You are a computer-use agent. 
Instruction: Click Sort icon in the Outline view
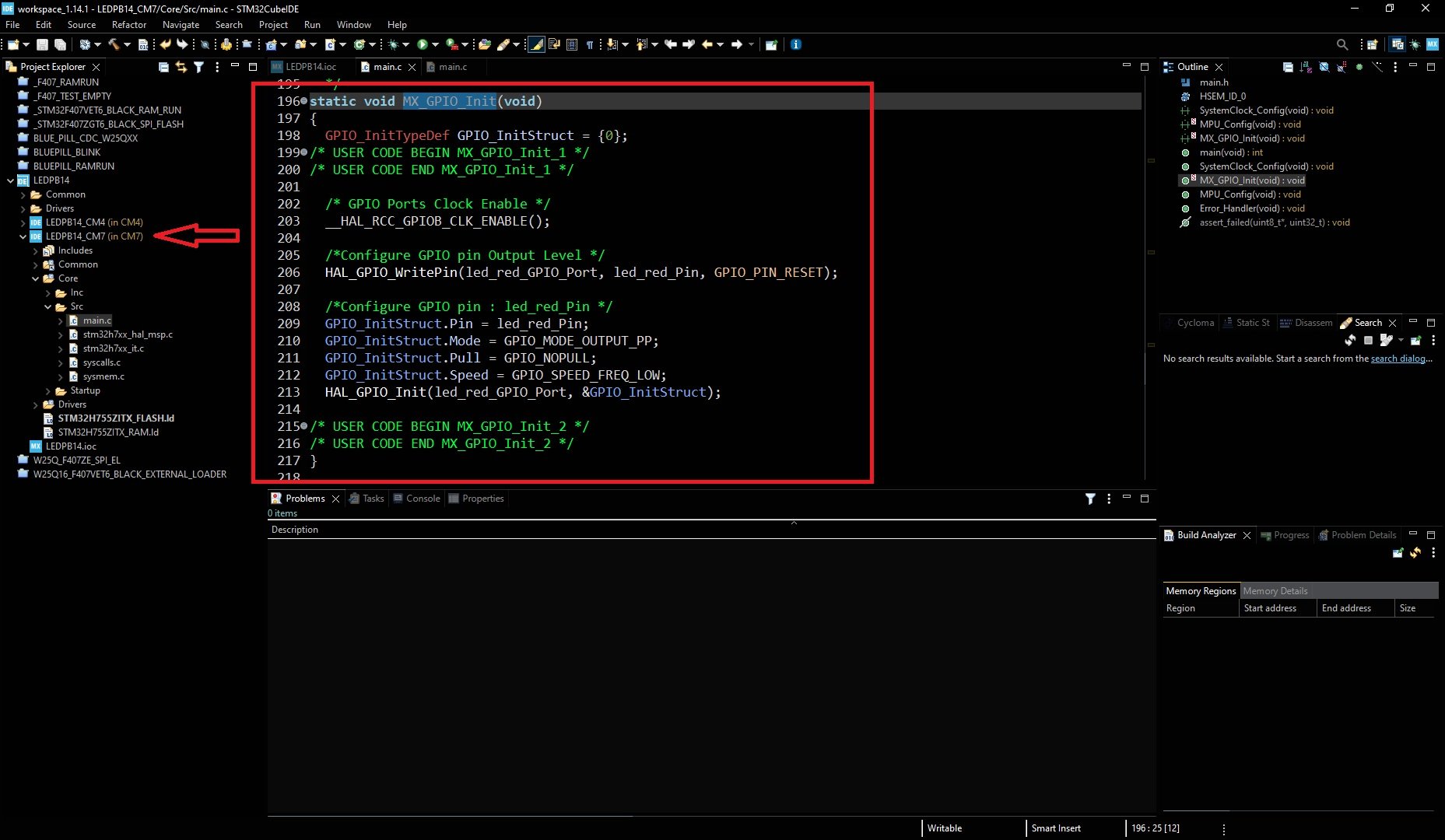click(1306, 67)
